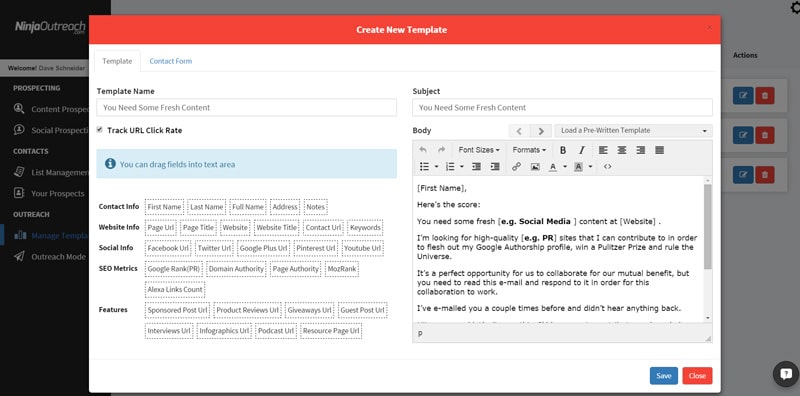The image size is (800, 396).
Task: Toggle Bold formatting
Action: coord(563,150)
